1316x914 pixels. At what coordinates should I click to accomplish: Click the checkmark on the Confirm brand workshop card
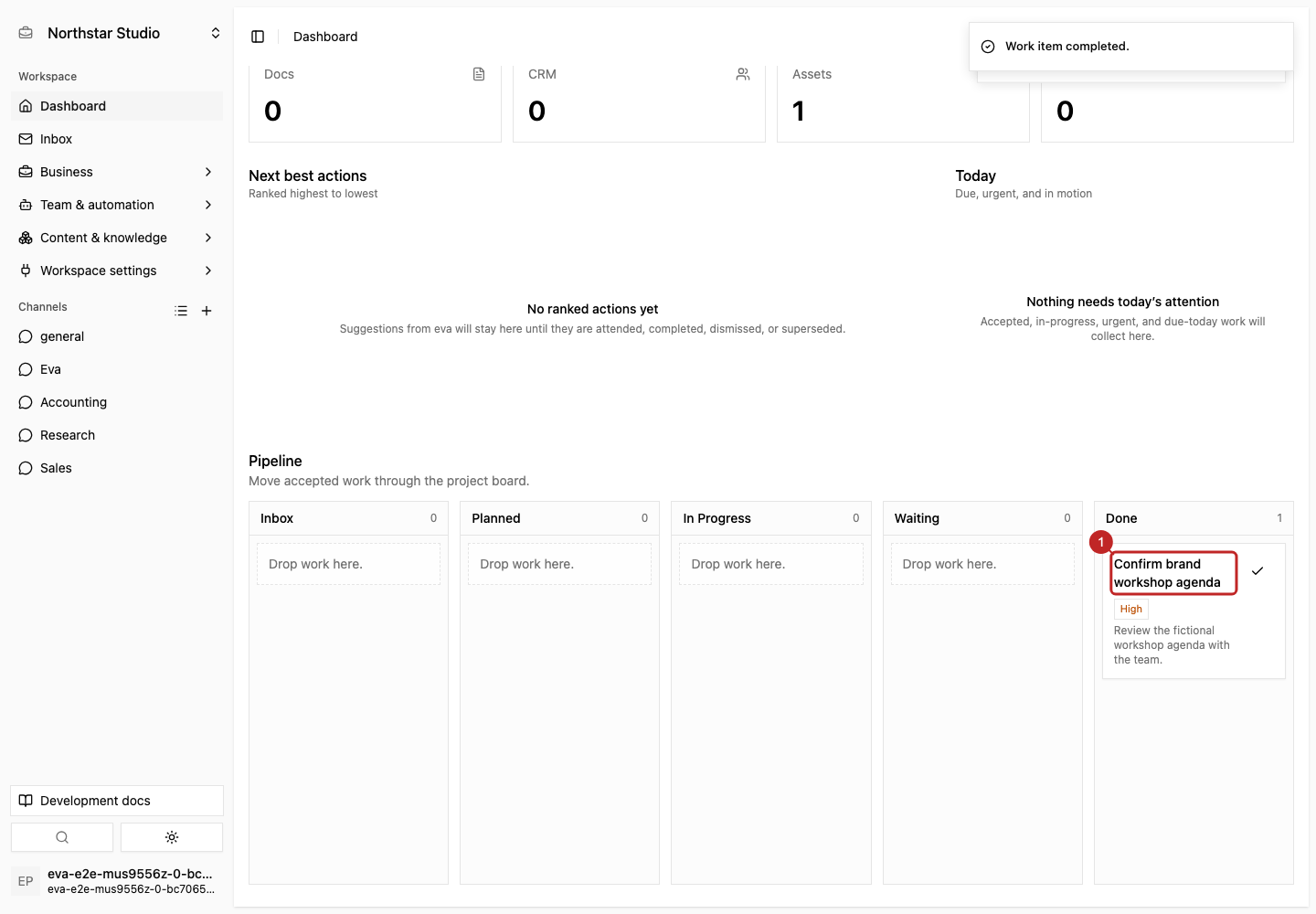point(1258,570)
